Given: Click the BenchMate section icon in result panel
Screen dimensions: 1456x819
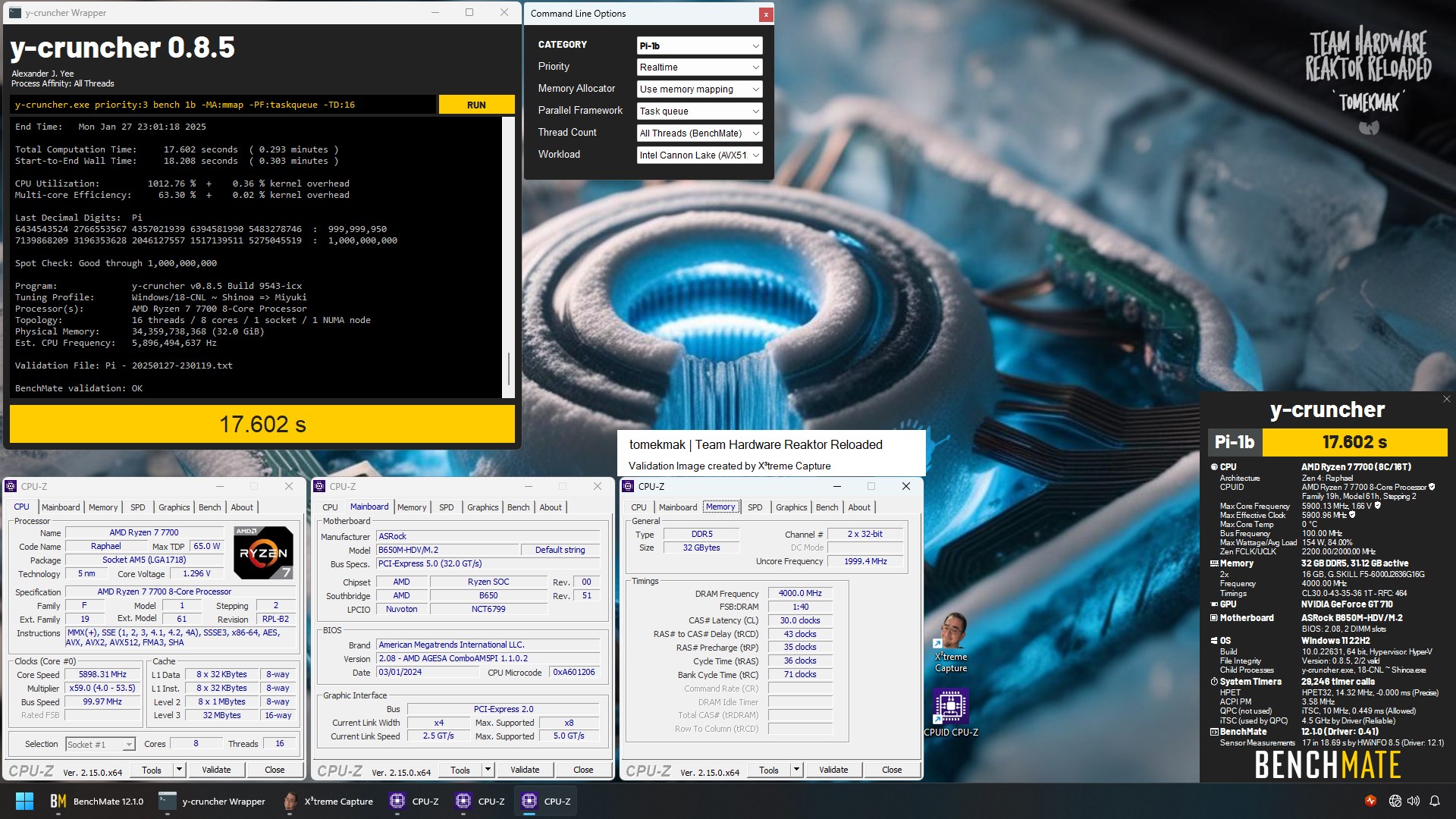Looking at the screenshot, I should pyautogui.click(x=1214, y=732).
